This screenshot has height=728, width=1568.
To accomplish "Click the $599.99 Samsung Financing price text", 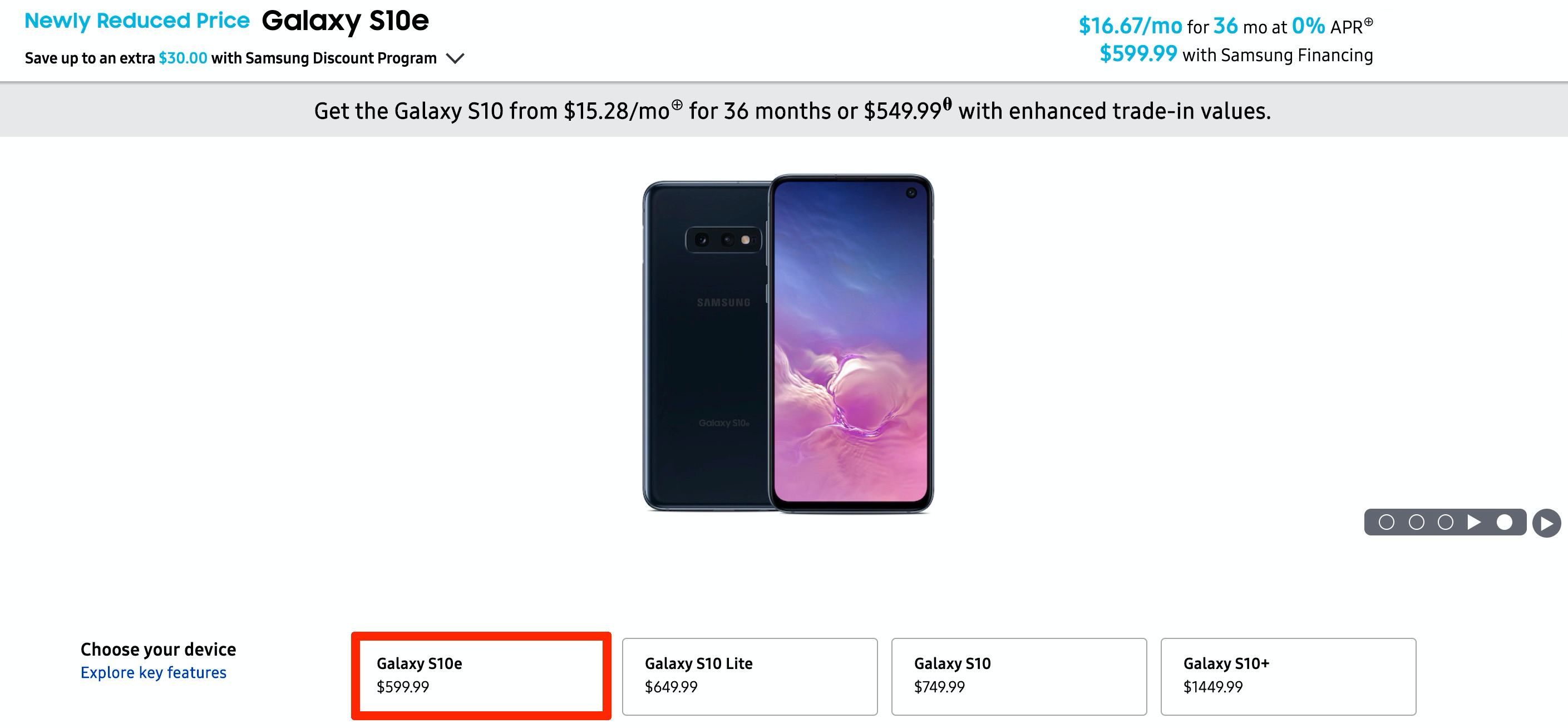I will point(1138,54).
